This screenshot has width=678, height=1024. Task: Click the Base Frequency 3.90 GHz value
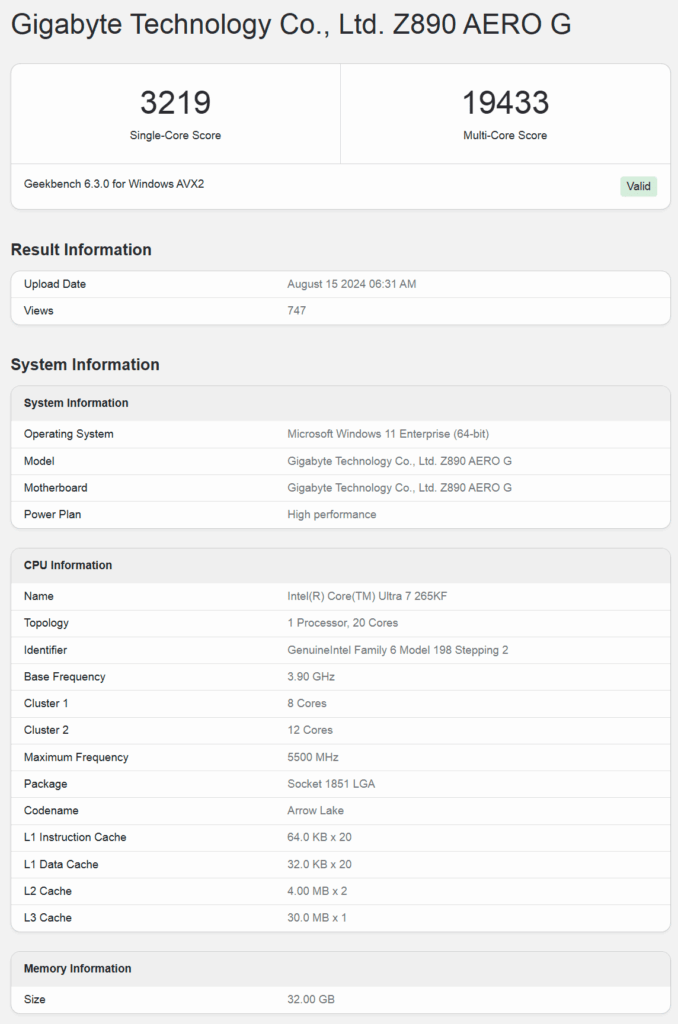[x=311, y=677]
